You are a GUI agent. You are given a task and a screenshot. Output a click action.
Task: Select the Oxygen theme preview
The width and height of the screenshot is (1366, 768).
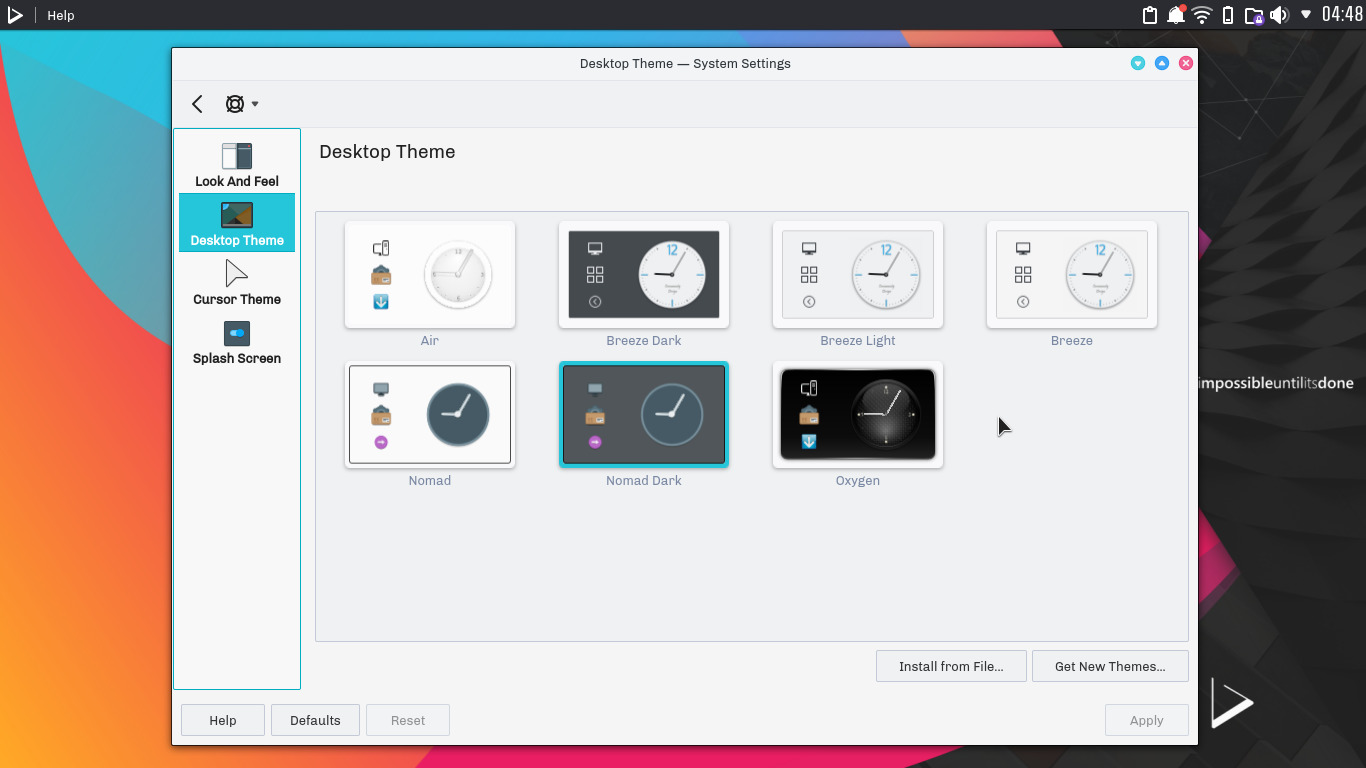pos(857,414)
